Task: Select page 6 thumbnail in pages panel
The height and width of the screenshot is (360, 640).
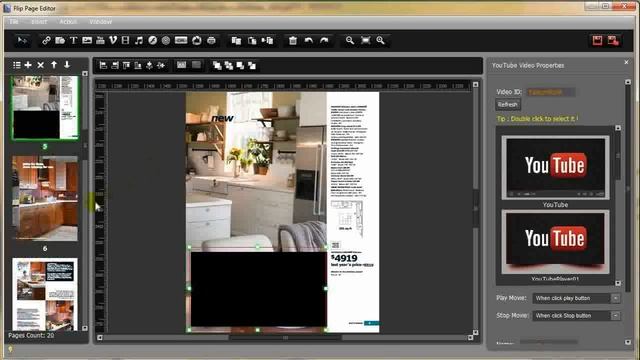Action: [x=45, y=198]
